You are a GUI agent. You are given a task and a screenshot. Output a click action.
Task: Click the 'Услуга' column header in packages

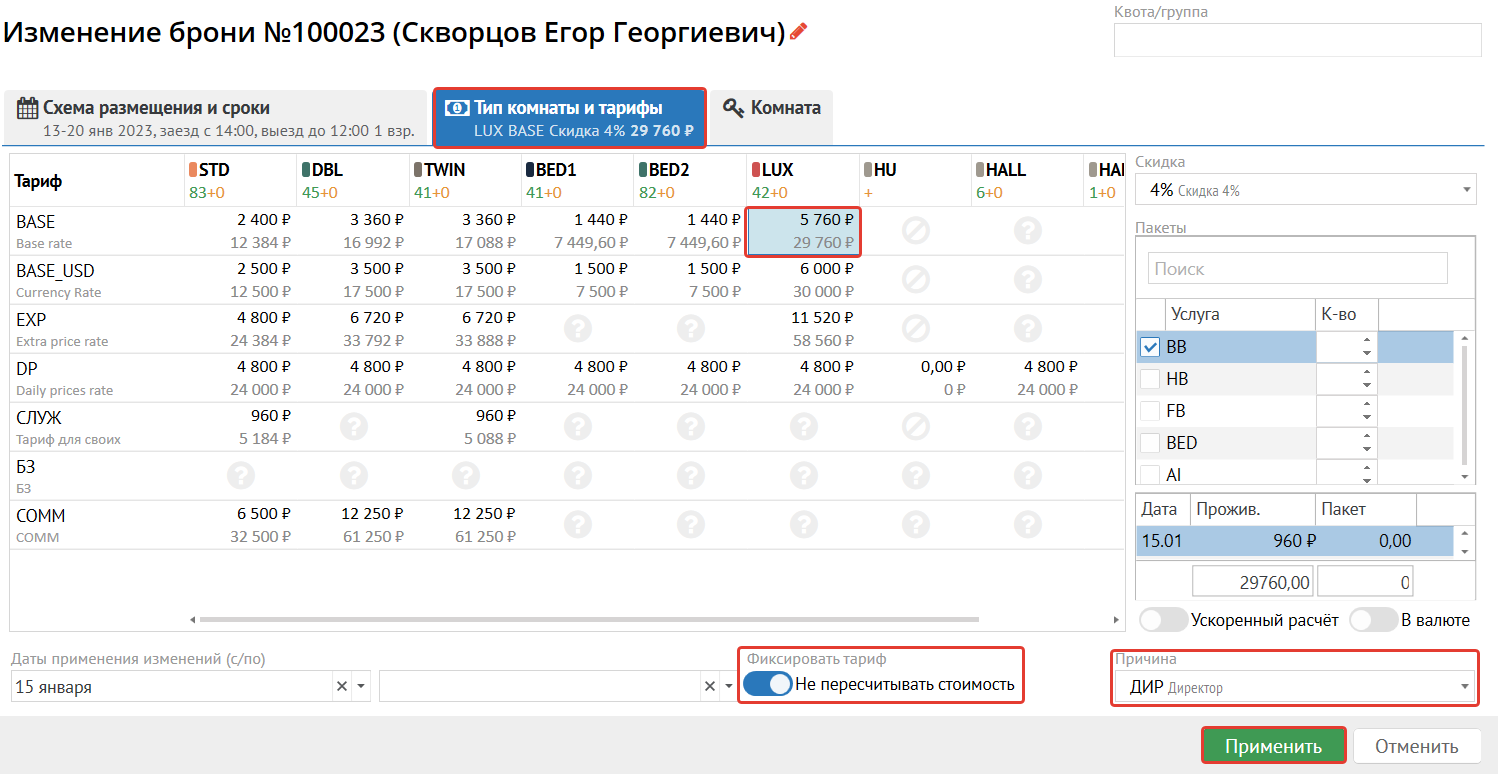[1240, 314]
